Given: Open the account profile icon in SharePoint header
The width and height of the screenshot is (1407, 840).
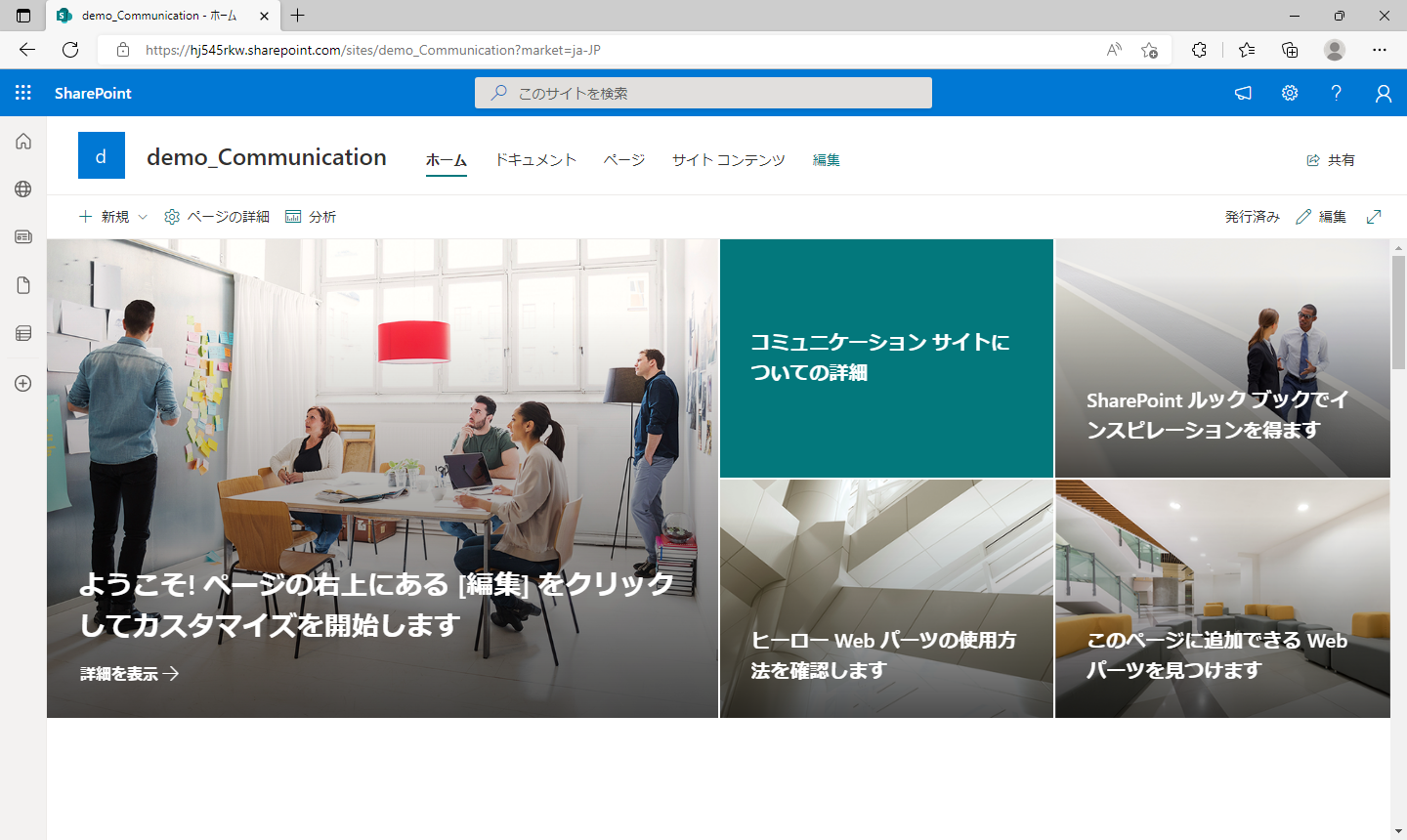Looking at the screenshot, I should 1384,93.
